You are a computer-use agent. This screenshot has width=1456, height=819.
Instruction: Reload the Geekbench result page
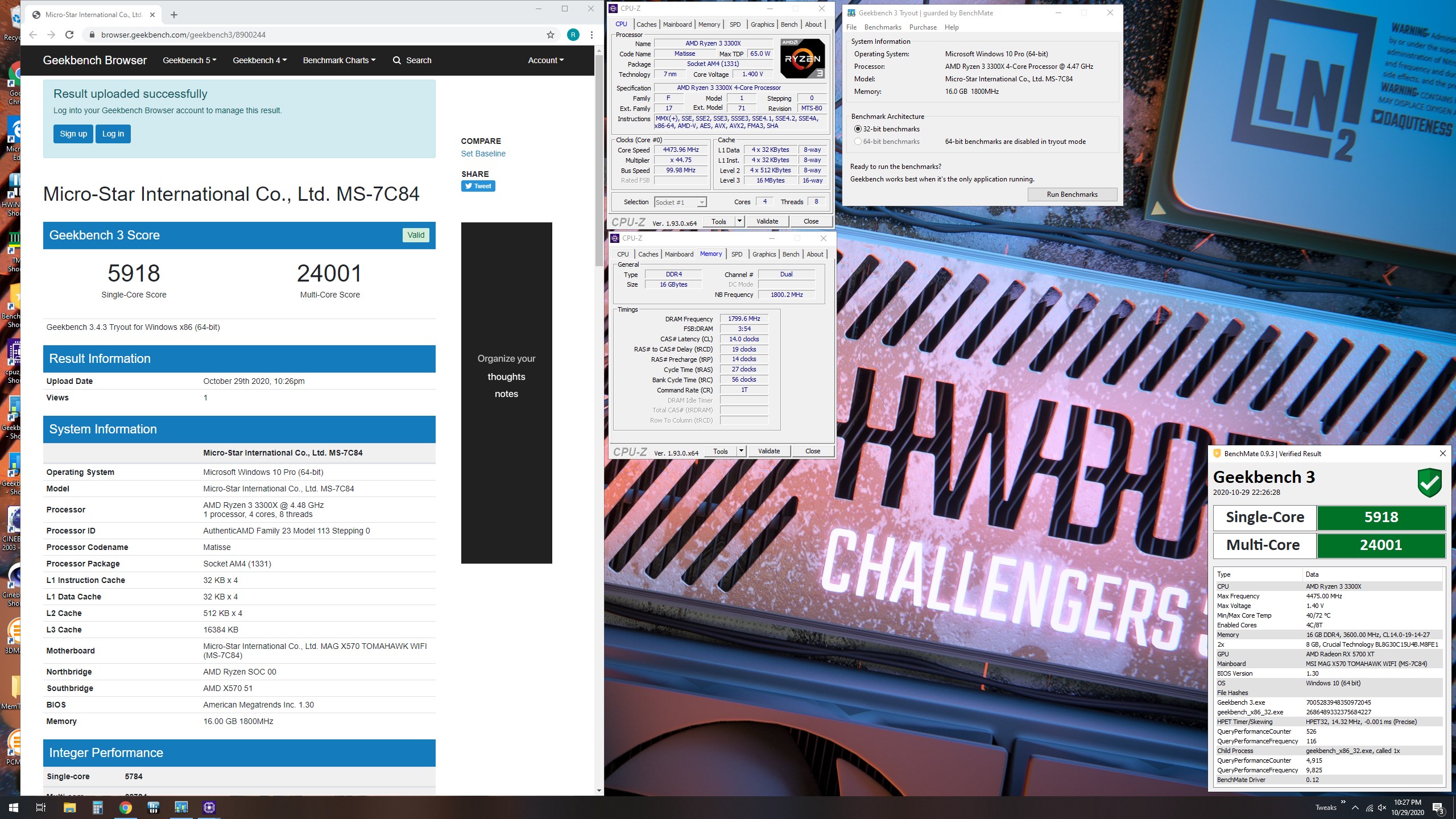tap(69, 35)
